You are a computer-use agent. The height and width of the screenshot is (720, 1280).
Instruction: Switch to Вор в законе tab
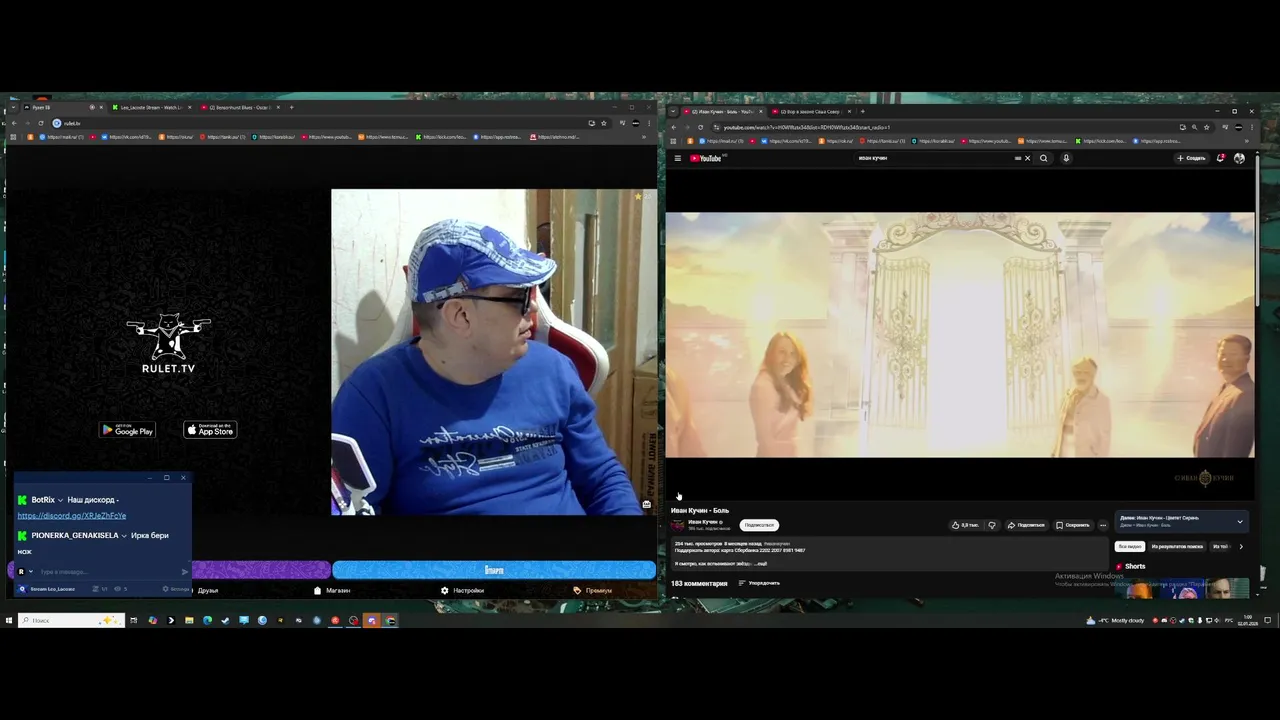811,111
